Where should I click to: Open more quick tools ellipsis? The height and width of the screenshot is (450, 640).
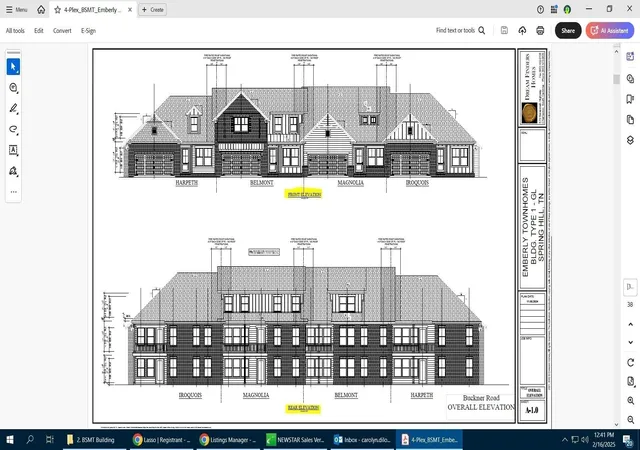[x=13, y=192]
